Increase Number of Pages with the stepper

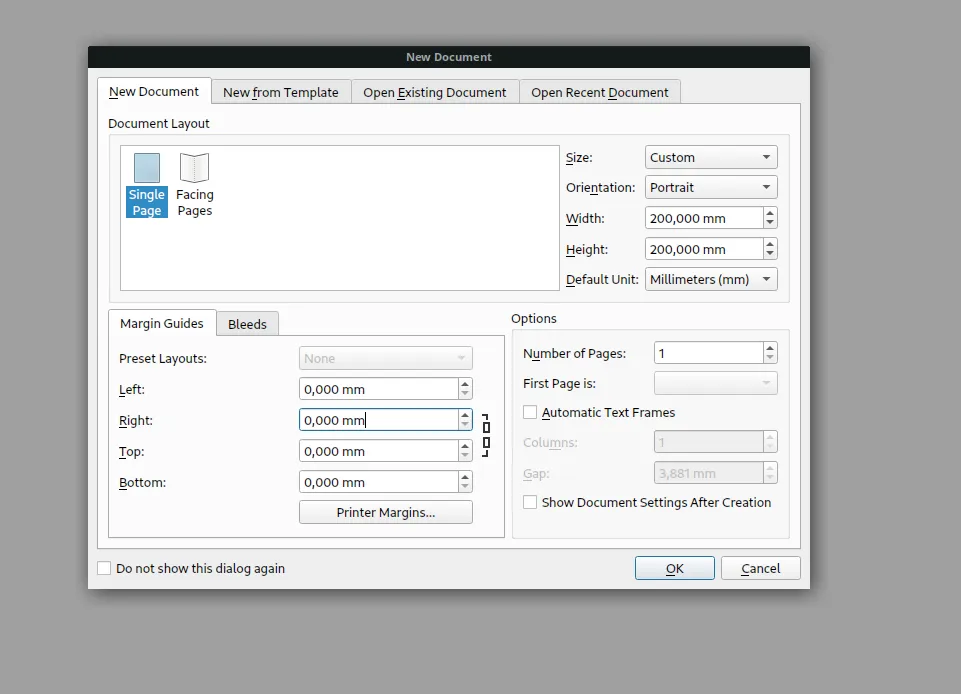768,347
